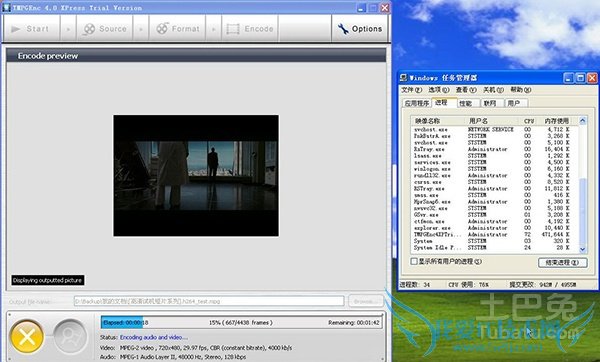Open the 关机 menu in Task Manager
Image resolution: width=600 pixels, height=362 pixels.
pyautogui.click(x=494, y=90)
